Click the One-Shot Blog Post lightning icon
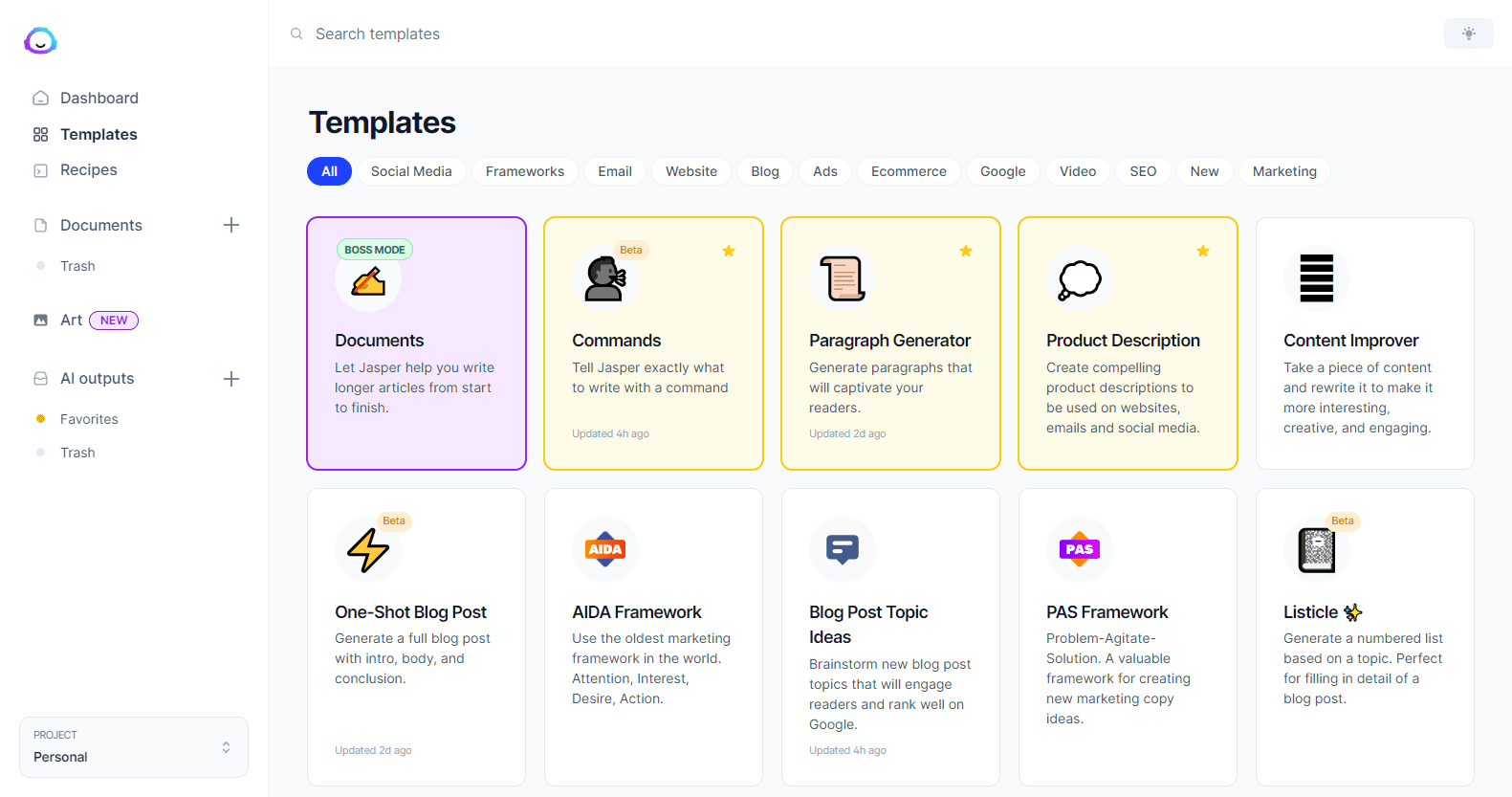The width and height of the screenshot is (1512, 797). point(368,550)
